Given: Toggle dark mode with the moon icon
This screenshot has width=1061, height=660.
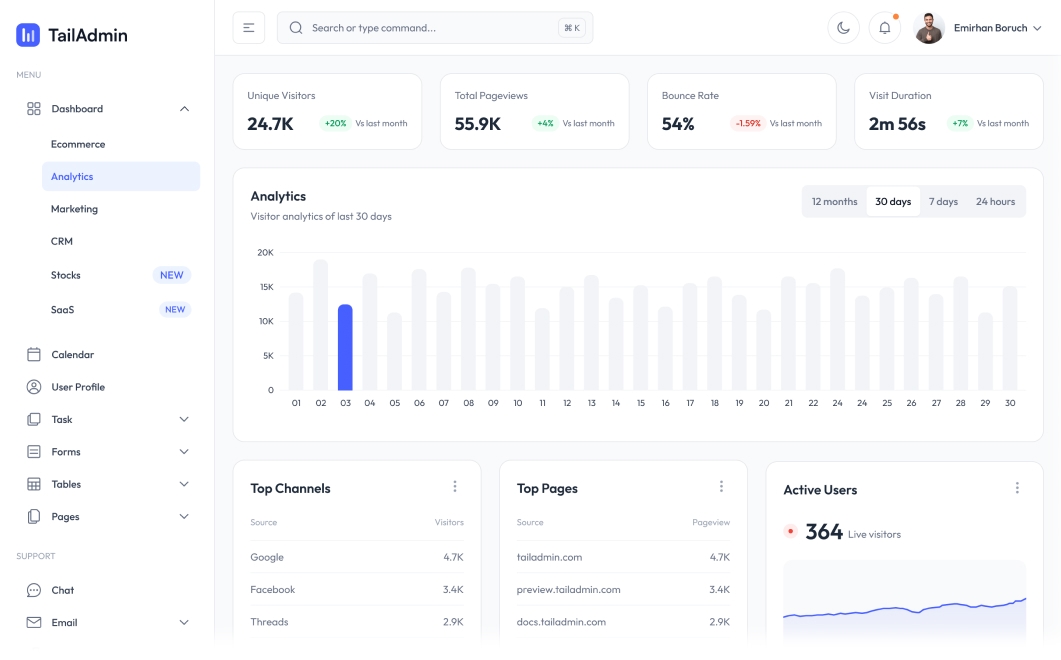Looking at the screenshot, I should pyautogui.click(x=843, y=28).
